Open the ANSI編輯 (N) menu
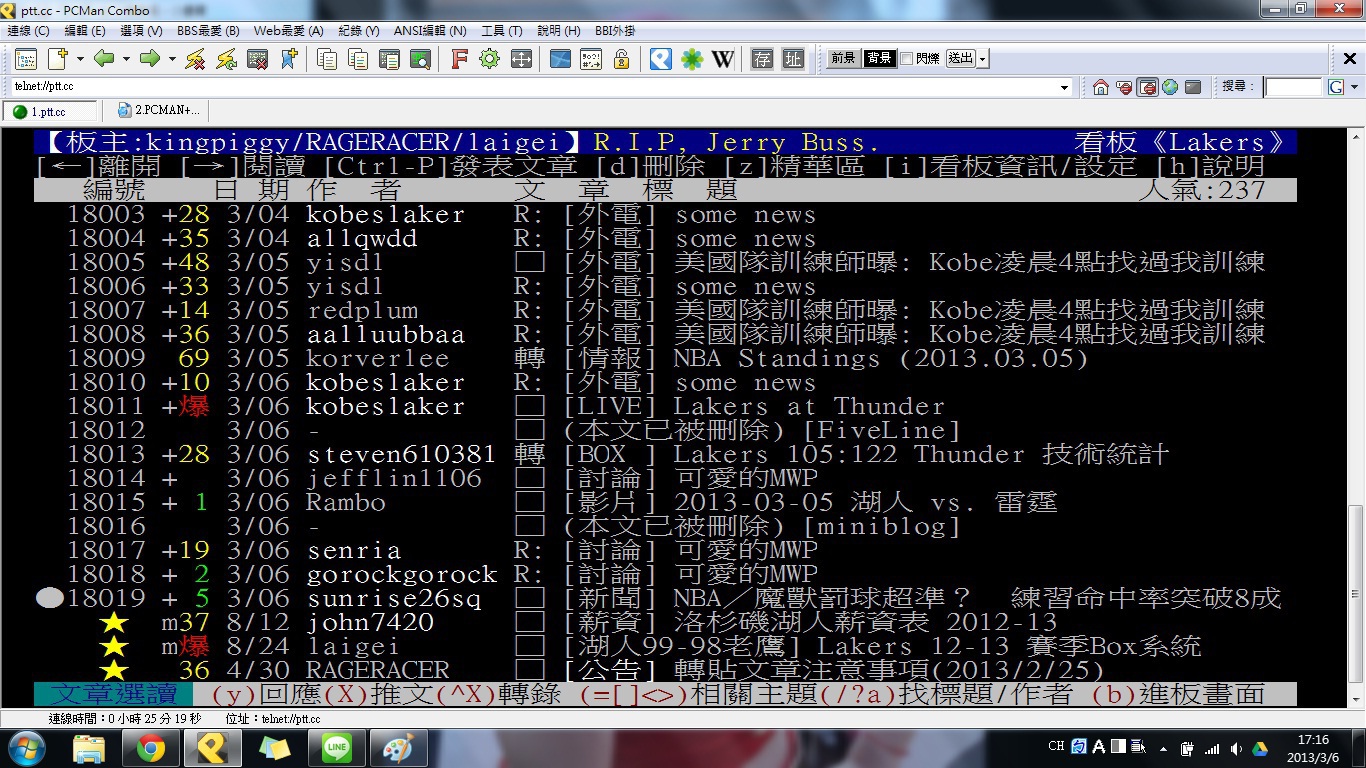 pyautogui.click(x=430, y=31)
